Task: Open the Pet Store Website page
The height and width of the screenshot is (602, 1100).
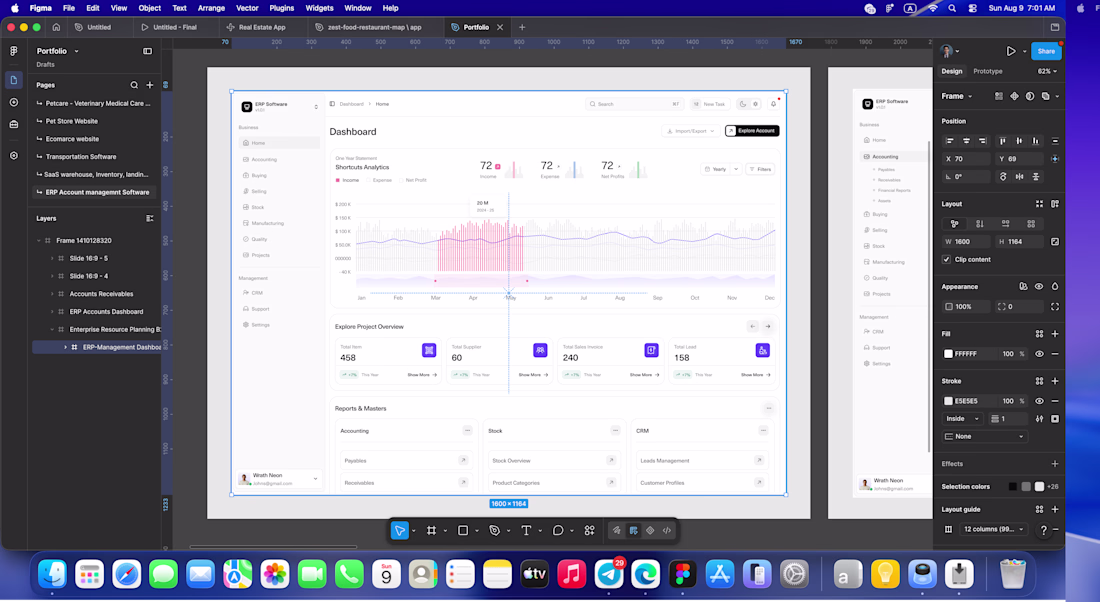Action: coord(72,121)
